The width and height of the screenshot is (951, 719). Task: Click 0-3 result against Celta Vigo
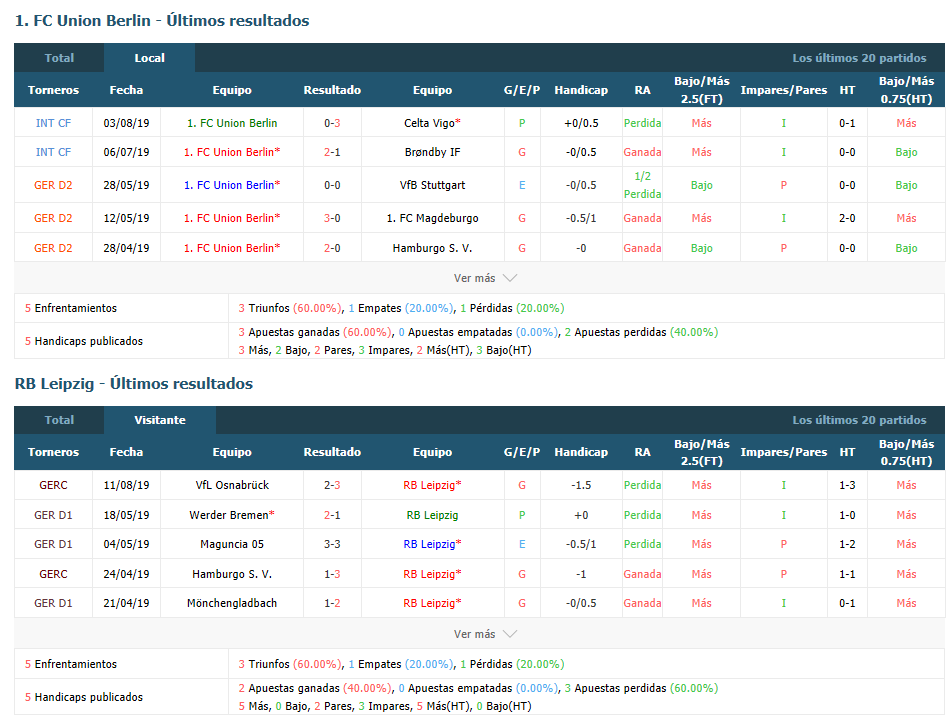[332, 123]
